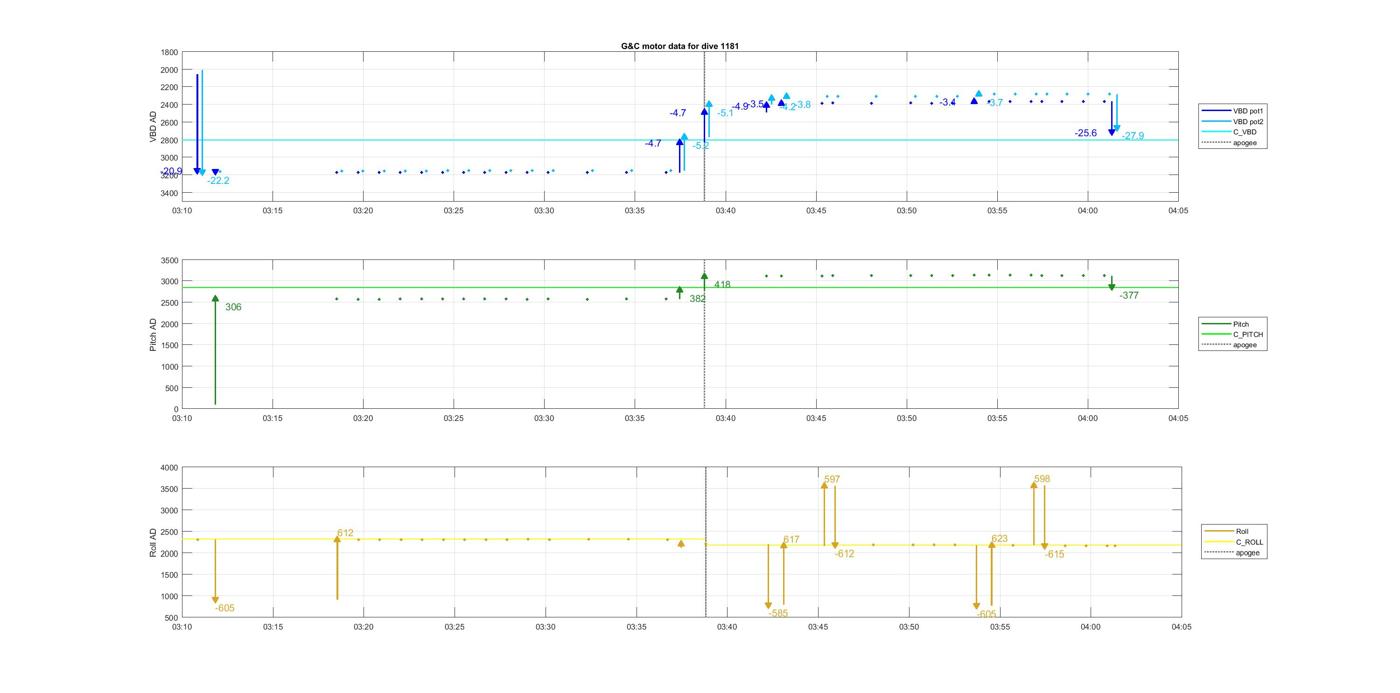Click the '-20.9' VBD value label
The image size is (1400, 693).
pyautogui.click(x=171, y=172)
